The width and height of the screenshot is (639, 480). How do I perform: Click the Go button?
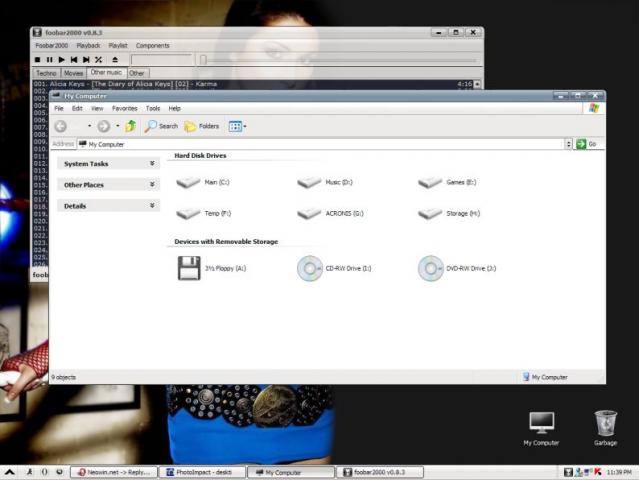coord(587,144)
